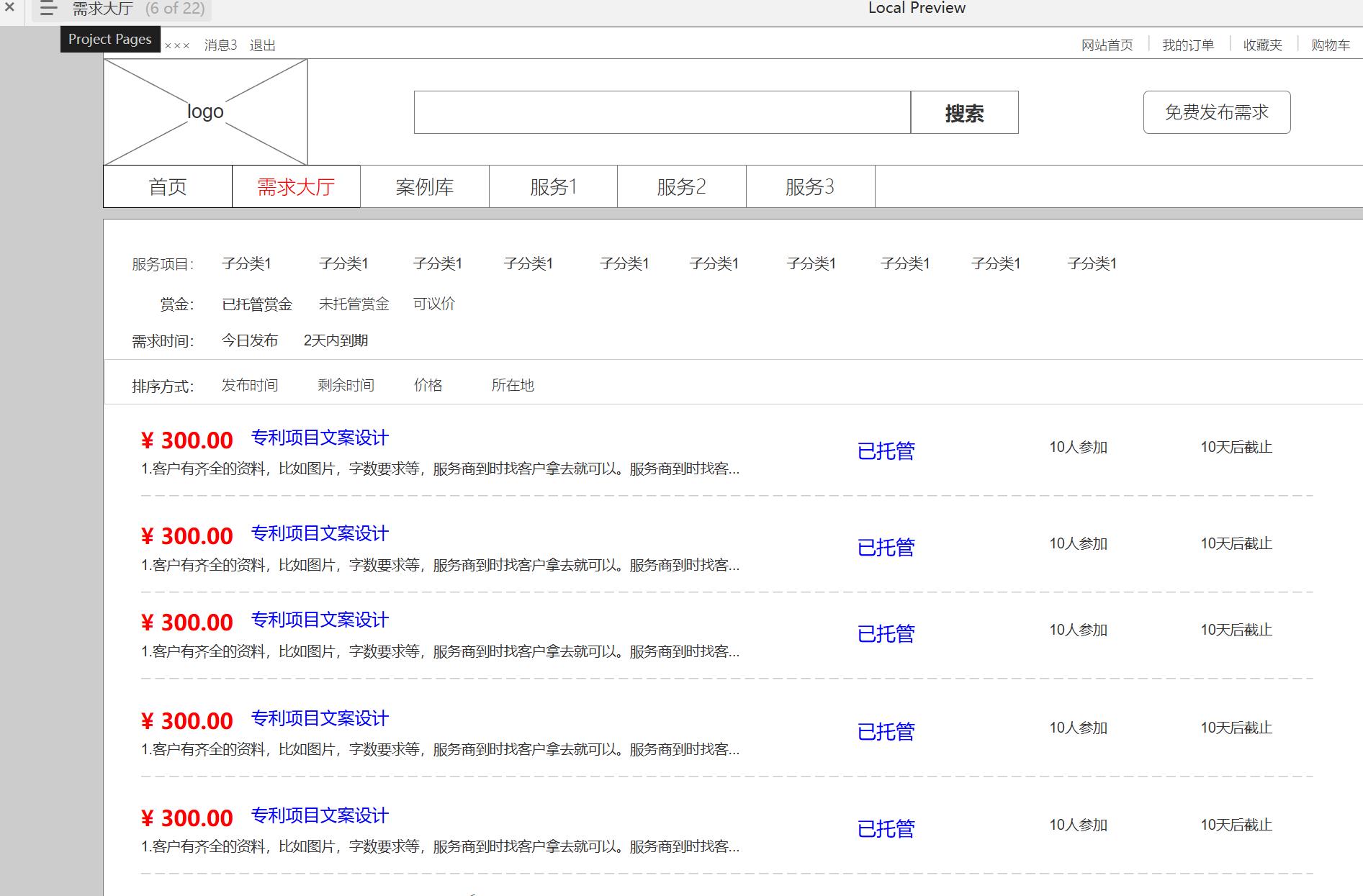1363x896 pixels.
Task: Close the preview sidebar with X icon
Action: (9, 8)
